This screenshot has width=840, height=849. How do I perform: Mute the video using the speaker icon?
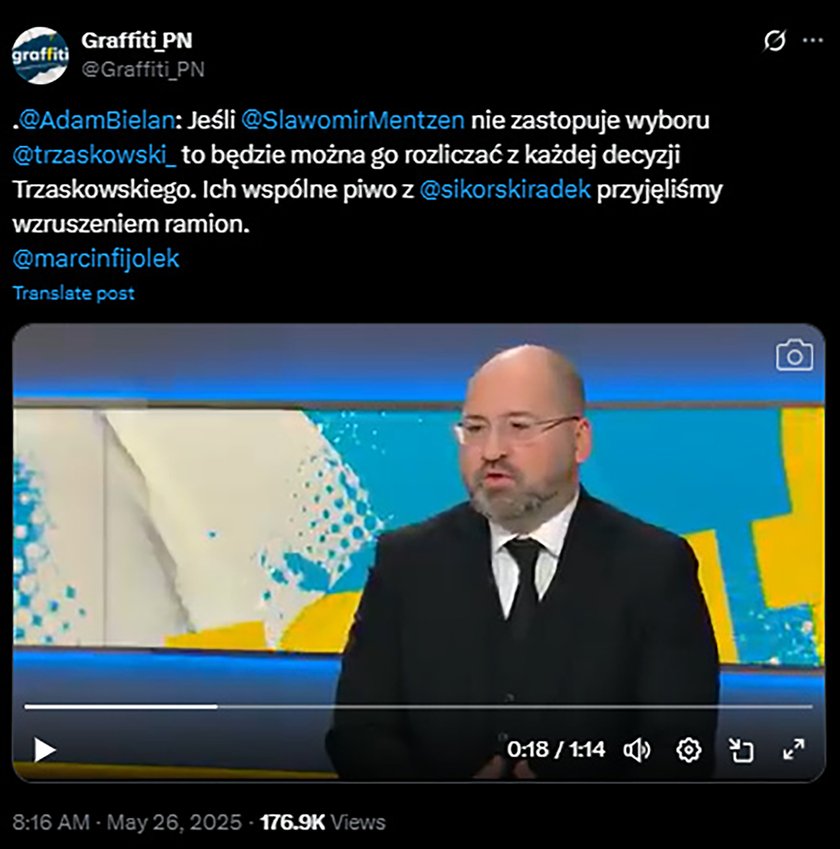coord(637,750)
